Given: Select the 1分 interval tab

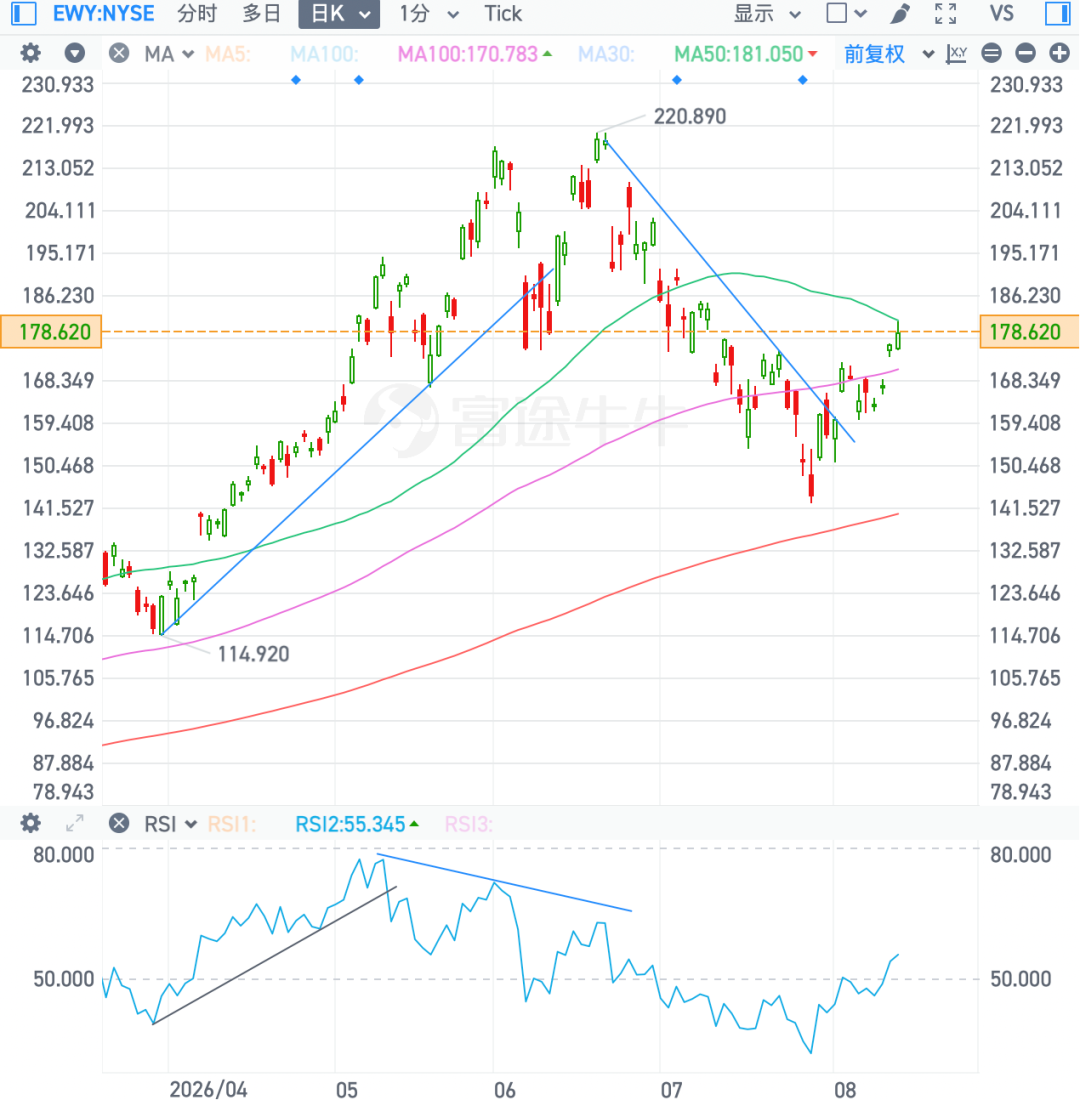Looking at the screenshot, I should point(414,13).
